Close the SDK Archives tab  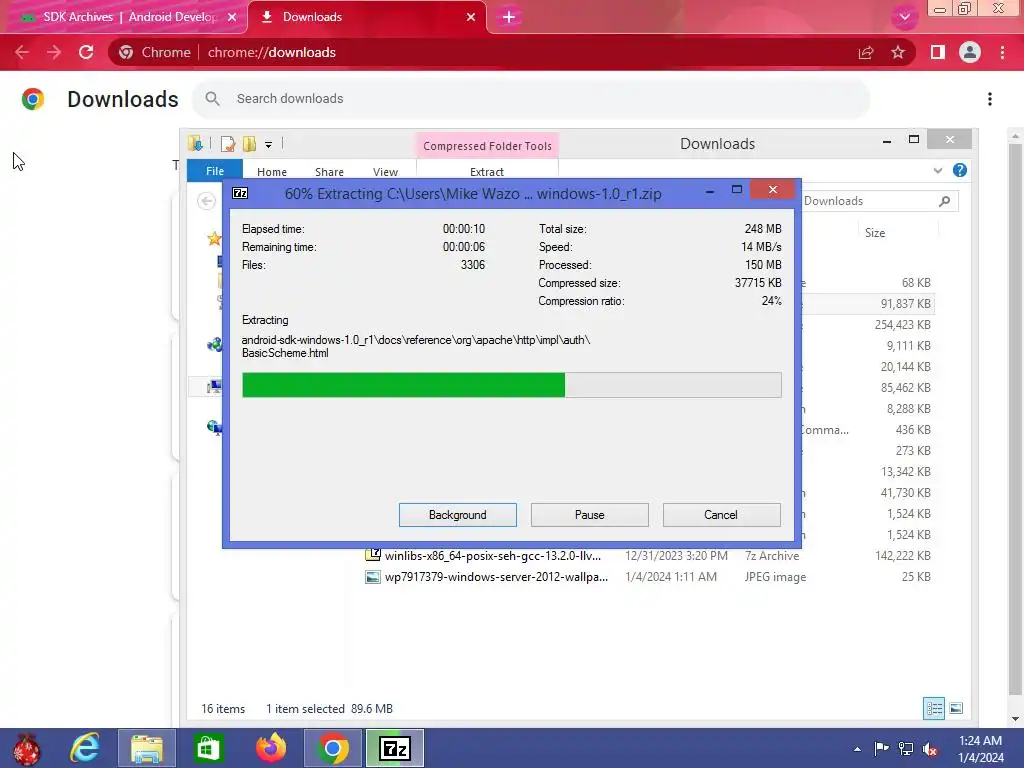tap(232, 17)
